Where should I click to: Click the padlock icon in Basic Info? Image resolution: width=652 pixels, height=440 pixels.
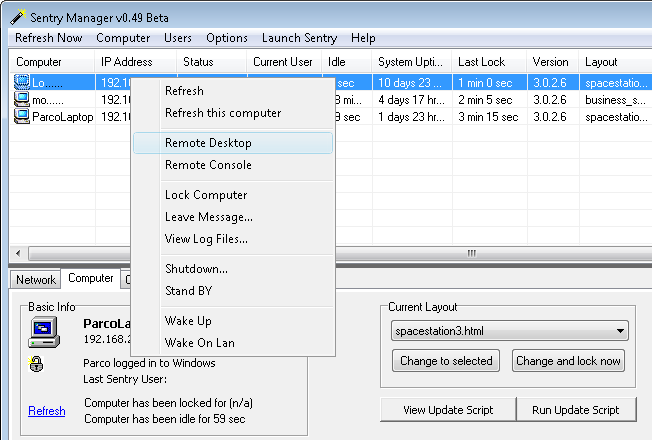(x=38, y=364)
